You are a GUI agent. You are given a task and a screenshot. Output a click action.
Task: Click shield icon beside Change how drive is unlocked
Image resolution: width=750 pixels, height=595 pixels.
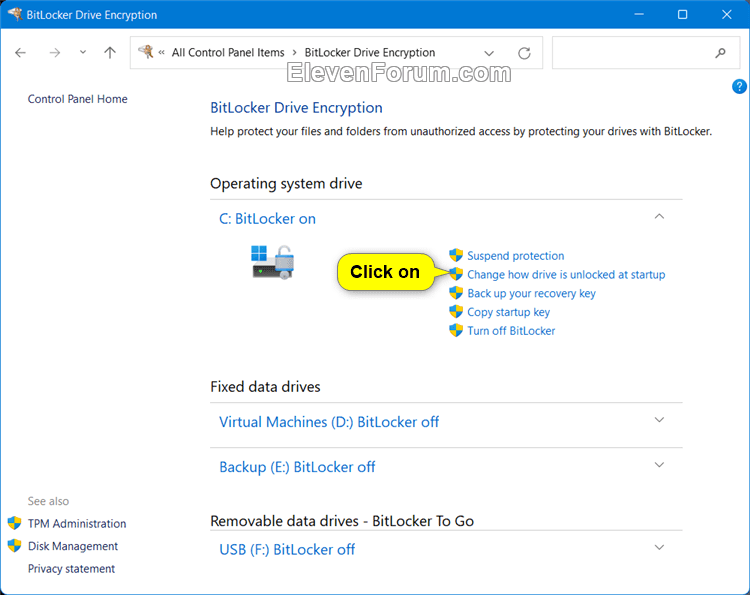(x=456, y=274)
